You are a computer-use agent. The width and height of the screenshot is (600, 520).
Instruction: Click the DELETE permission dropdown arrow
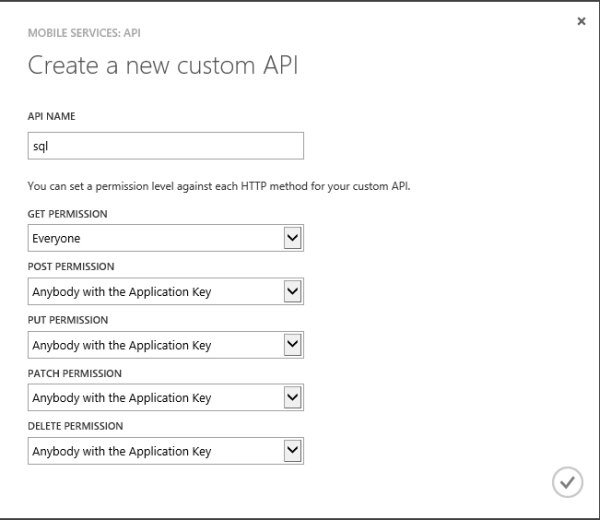pyautogui.click(x=292, y=450)
